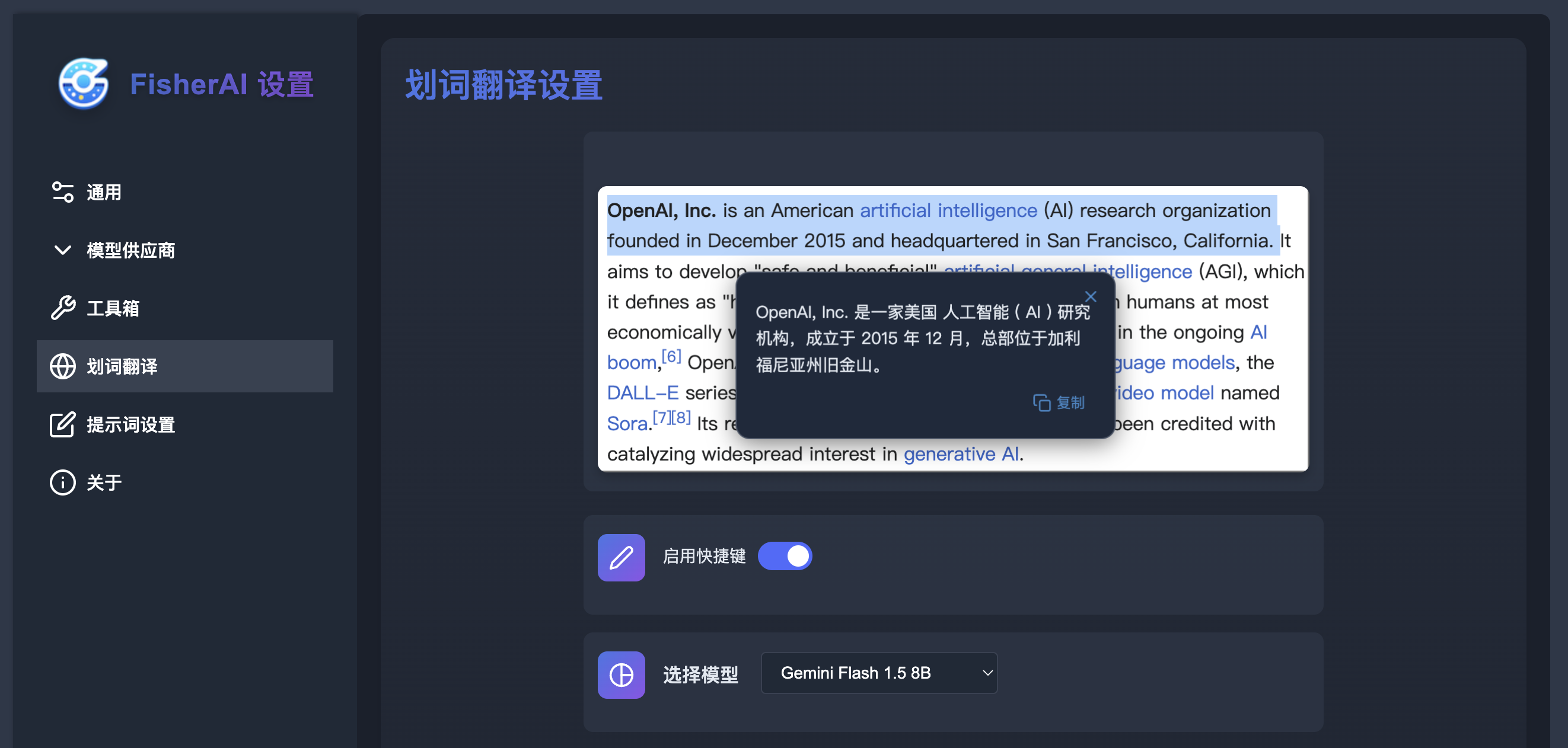Close the translation popup with the X

pos(1090,297)
